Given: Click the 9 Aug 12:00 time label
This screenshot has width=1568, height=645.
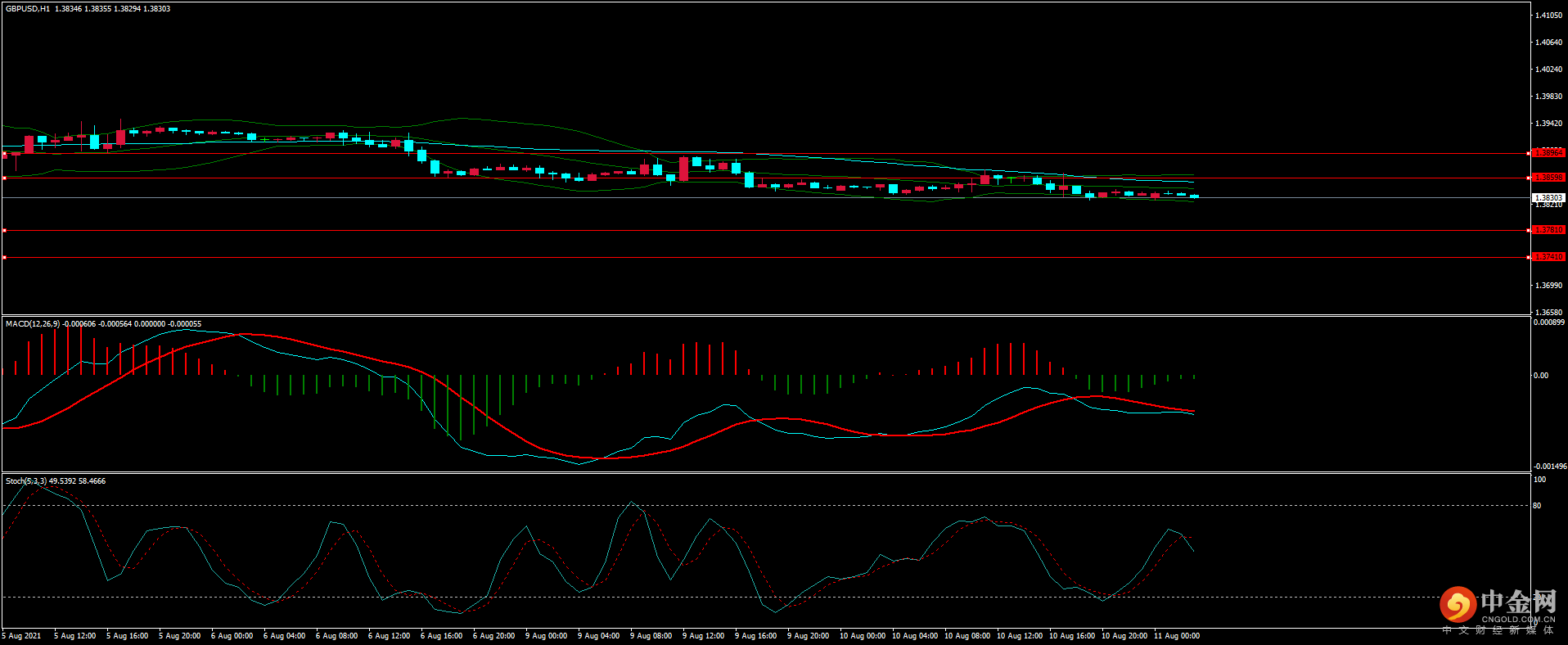Looking at the screenshot, I should [703, 636].
